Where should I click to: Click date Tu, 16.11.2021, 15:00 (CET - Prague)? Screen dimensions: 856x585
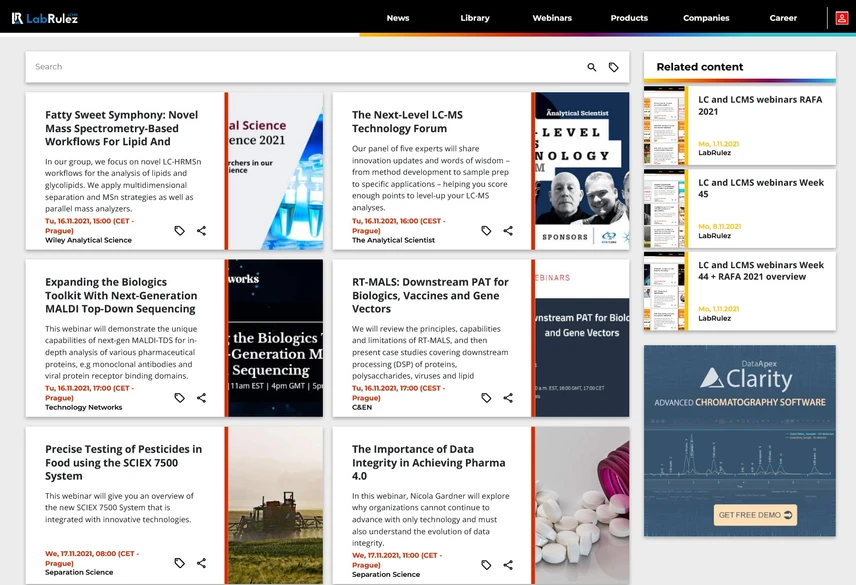coord(90,226)
